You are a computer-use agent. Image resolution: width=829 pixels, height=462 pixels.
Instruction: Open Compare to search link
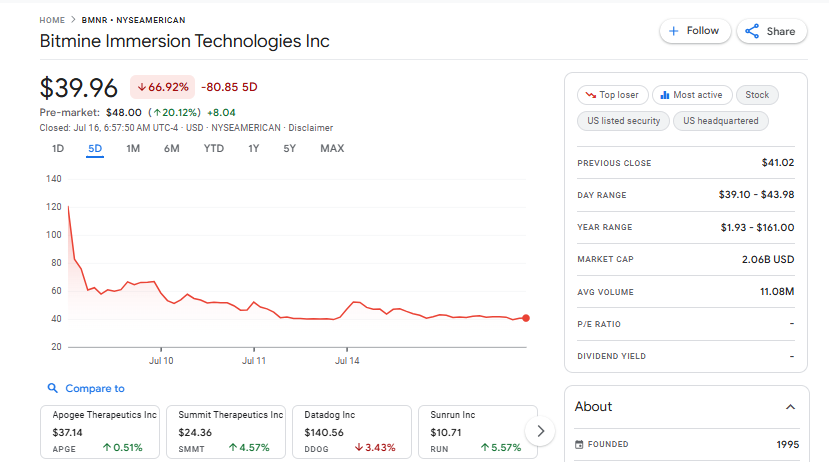[86, 389]
